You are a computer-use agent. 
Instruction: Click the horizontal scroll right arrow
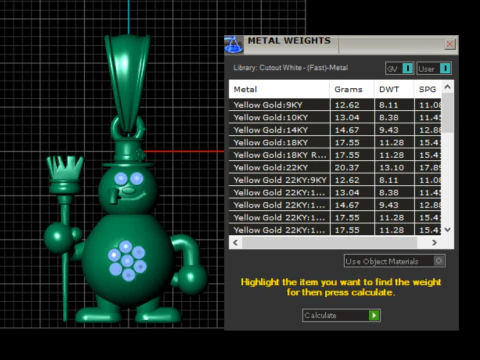point(434,243)
